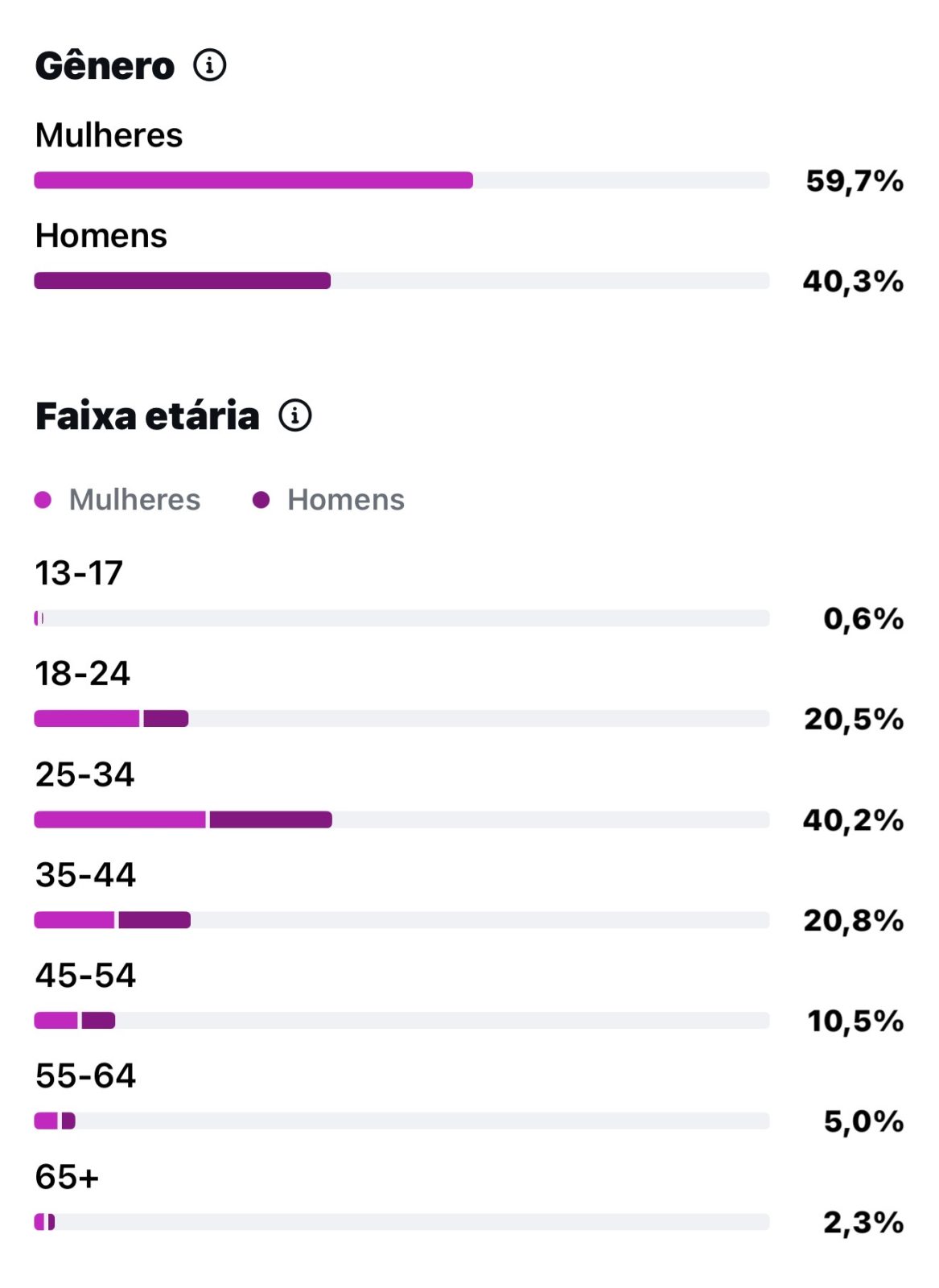Tap the men segment in 45-54 bar

pyautogui.click(x=98, y=1021)
